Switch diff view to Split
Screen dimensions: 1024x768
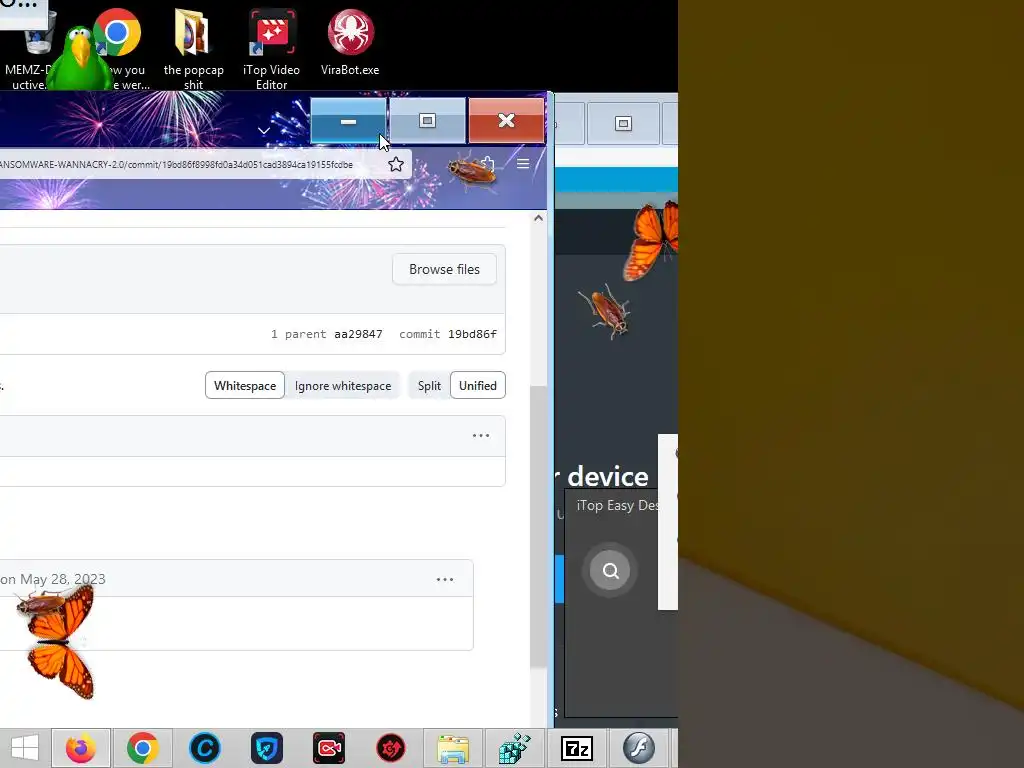point(429,385)
